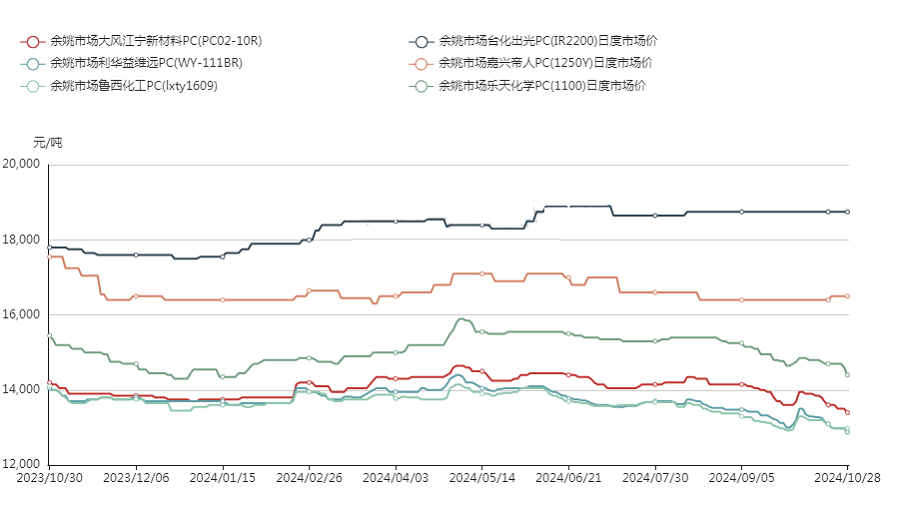The width and height of the screenshot is (901, 508).
Task: Hide the 余姚市场鲁西化工PC(lxty1609) legend text
Action: point(133,86)
